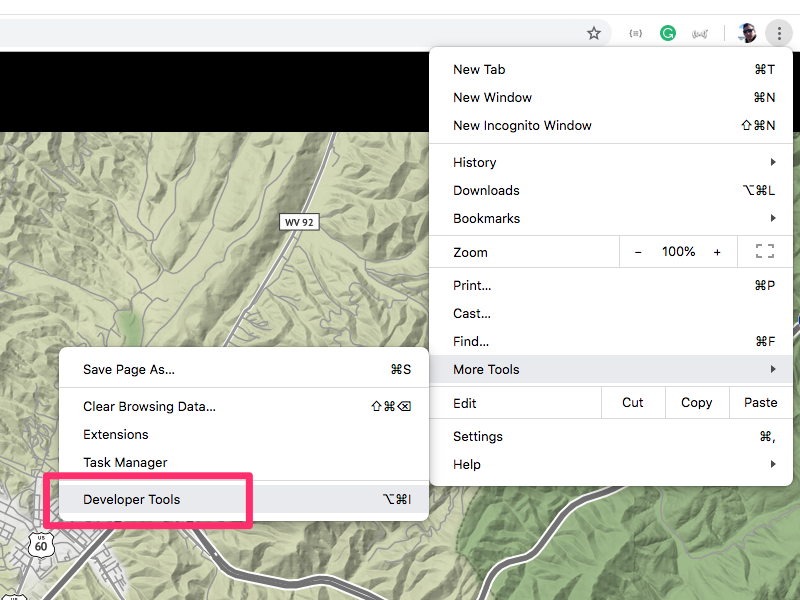Choose Clear Browsing Data option
The width and height of the screenshot is (800, 600).
coord(149,406)
